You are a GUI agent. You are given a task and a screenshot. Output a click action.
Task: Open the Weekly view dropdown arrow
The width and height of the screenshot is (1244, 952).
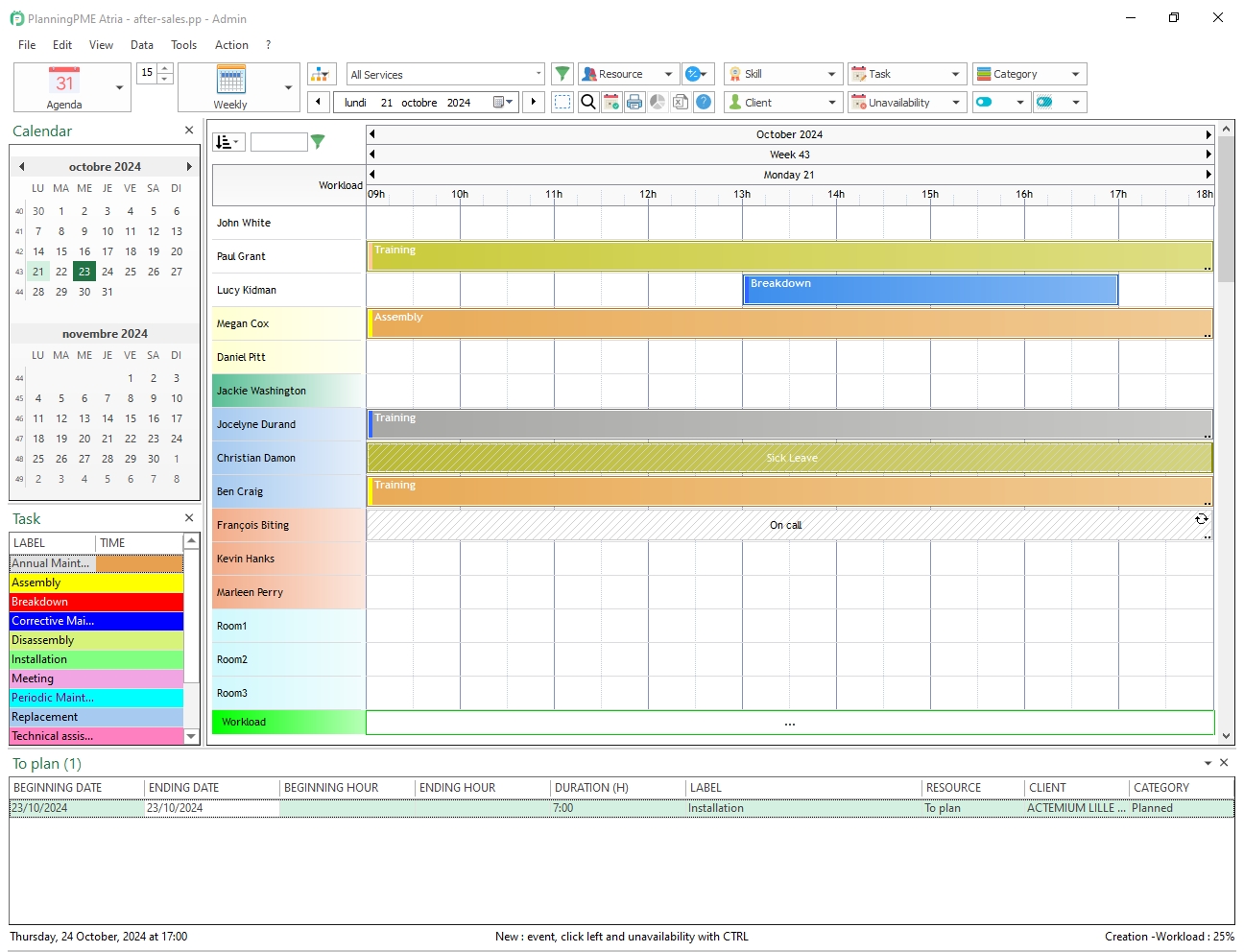coord(288,87)
